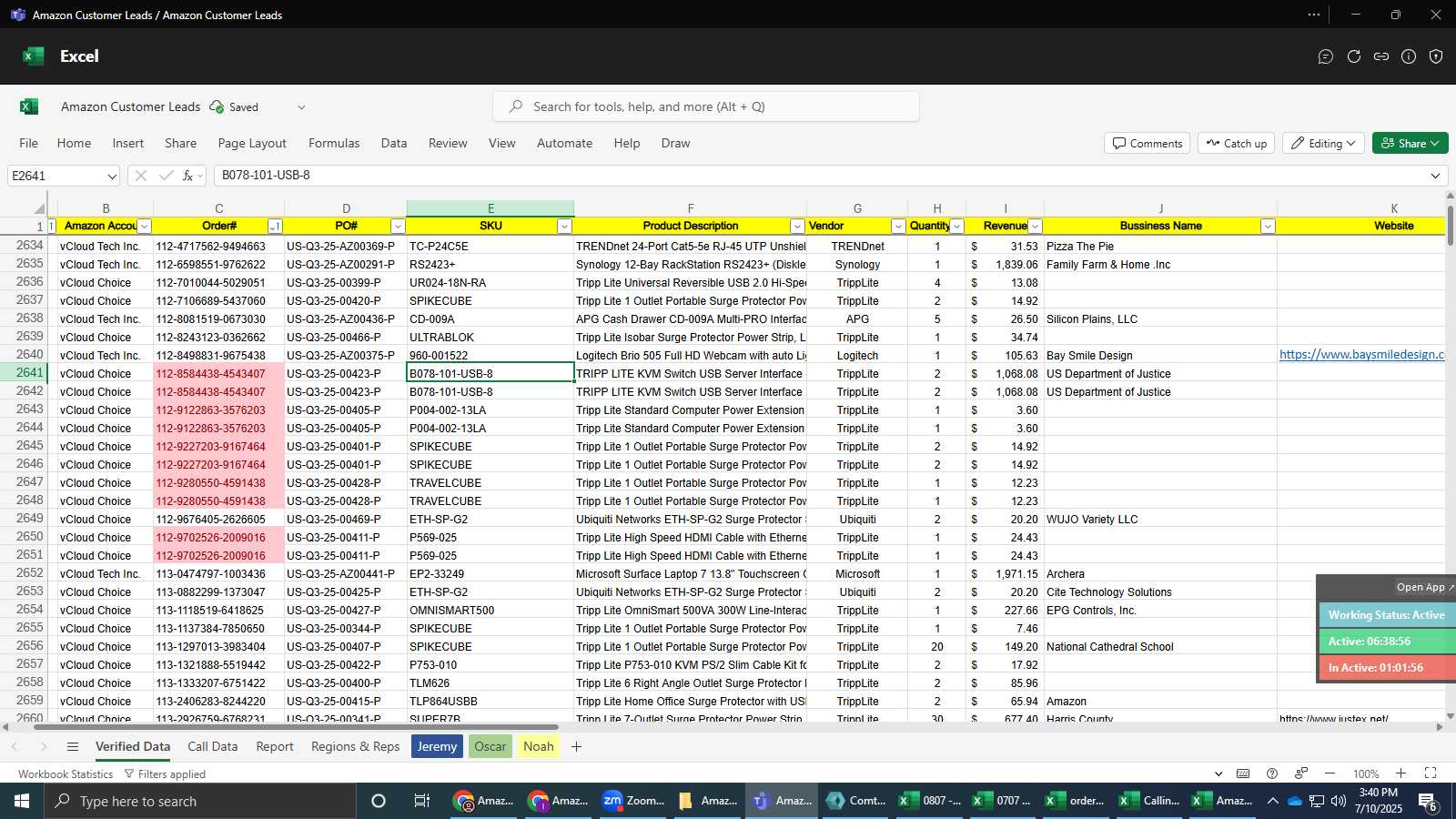Open the three-dot more options menu in the title bar
The image size is (1456, 819).
click(x=1314, y=15)
